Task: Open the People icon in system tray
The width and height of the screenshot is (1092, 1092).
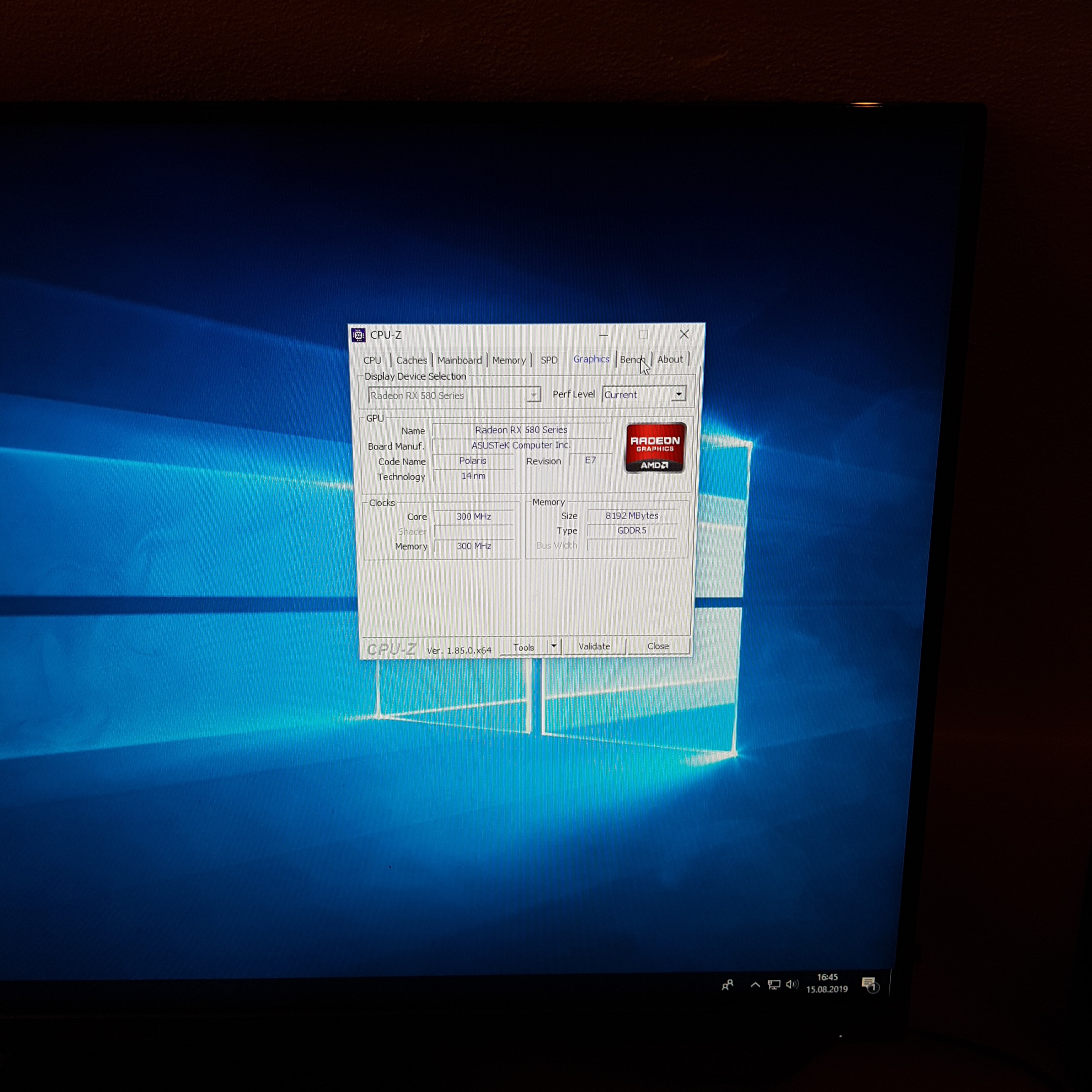Action: click(x=727, y=985)
